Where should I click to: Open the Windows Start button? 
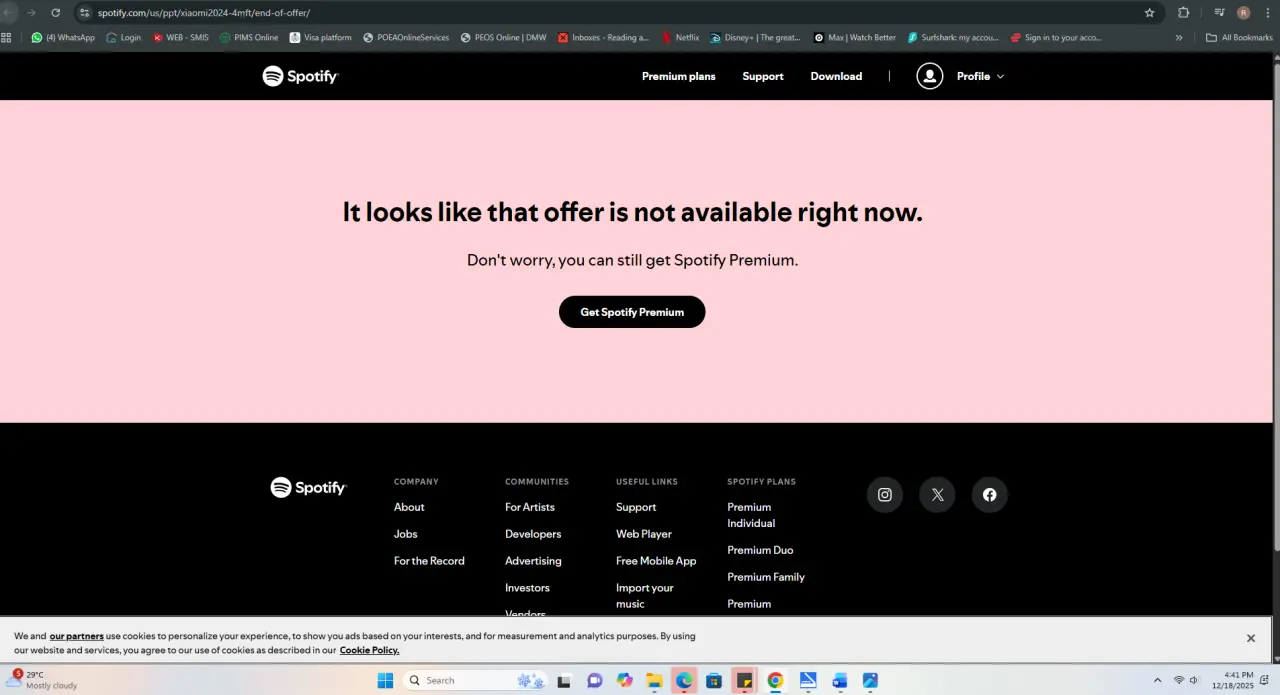[385, 681]
